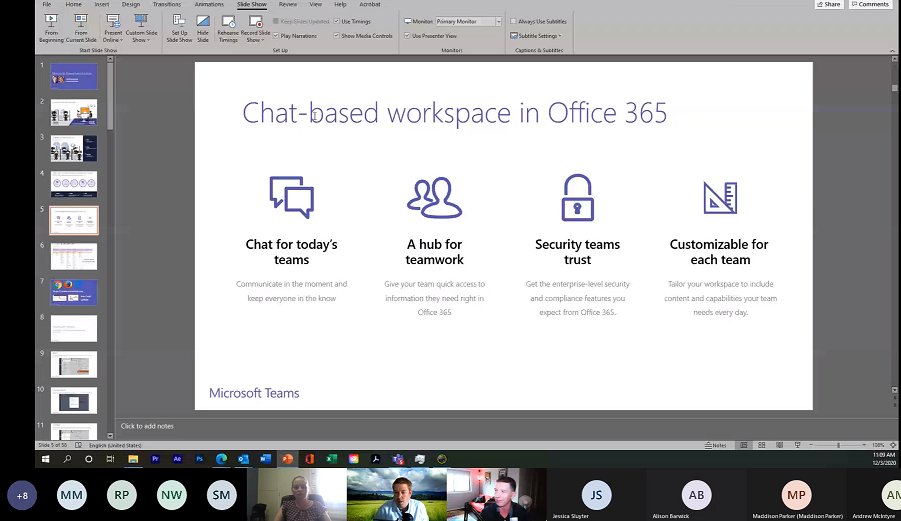
Task: Start Slide Show from status bar icon
Action: pyautogui.click(x=798, y=445)
